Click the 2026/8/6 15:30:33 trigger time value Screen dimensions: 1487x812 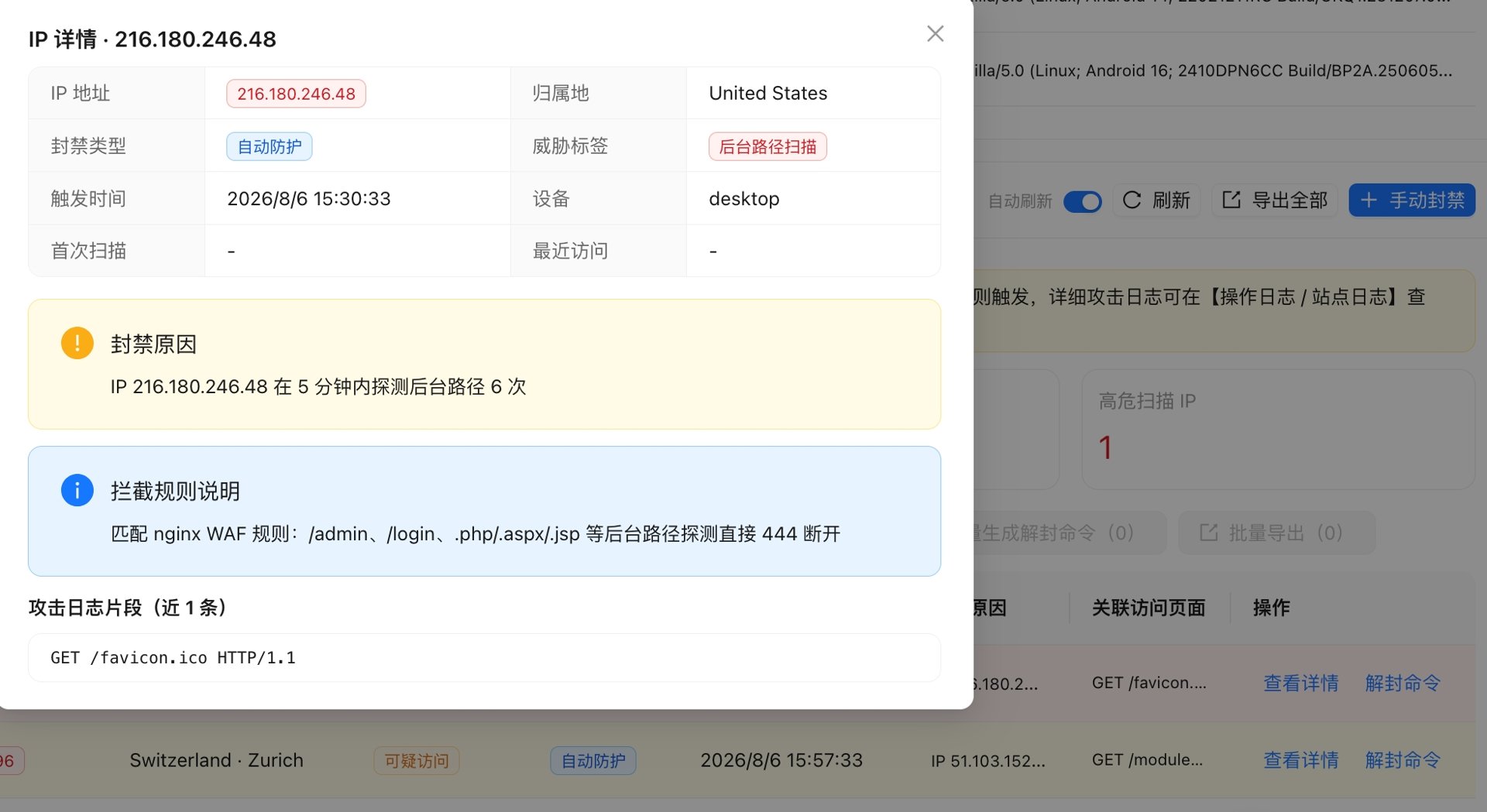[x=309, y=199]
